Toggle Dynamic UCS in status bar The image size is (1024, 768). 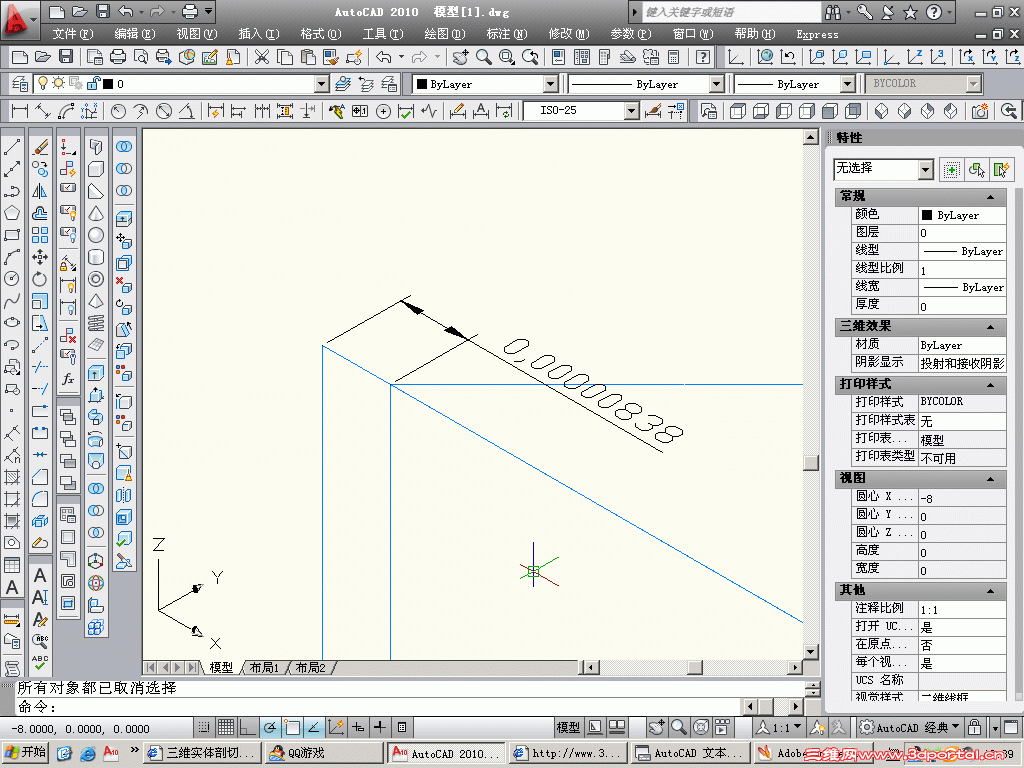point(336,727)
